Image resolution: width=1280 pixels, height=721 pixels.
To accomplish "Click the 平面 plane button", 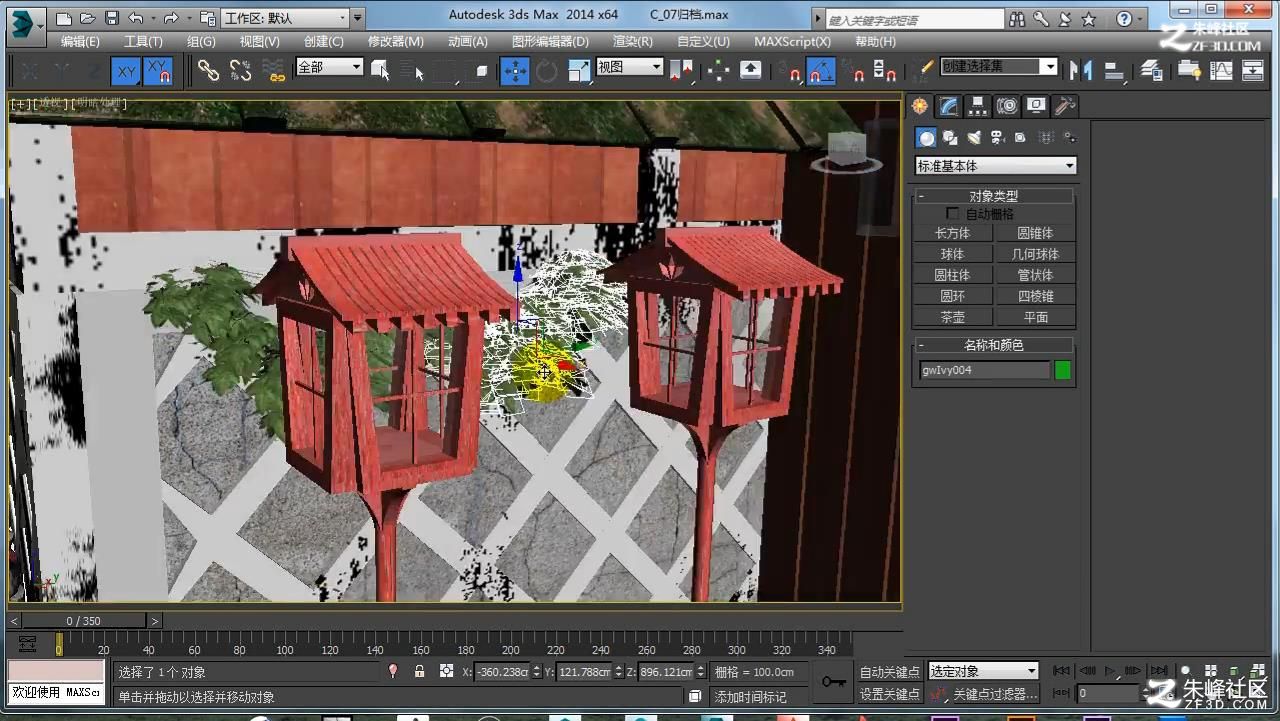I will click(1036, 317).
